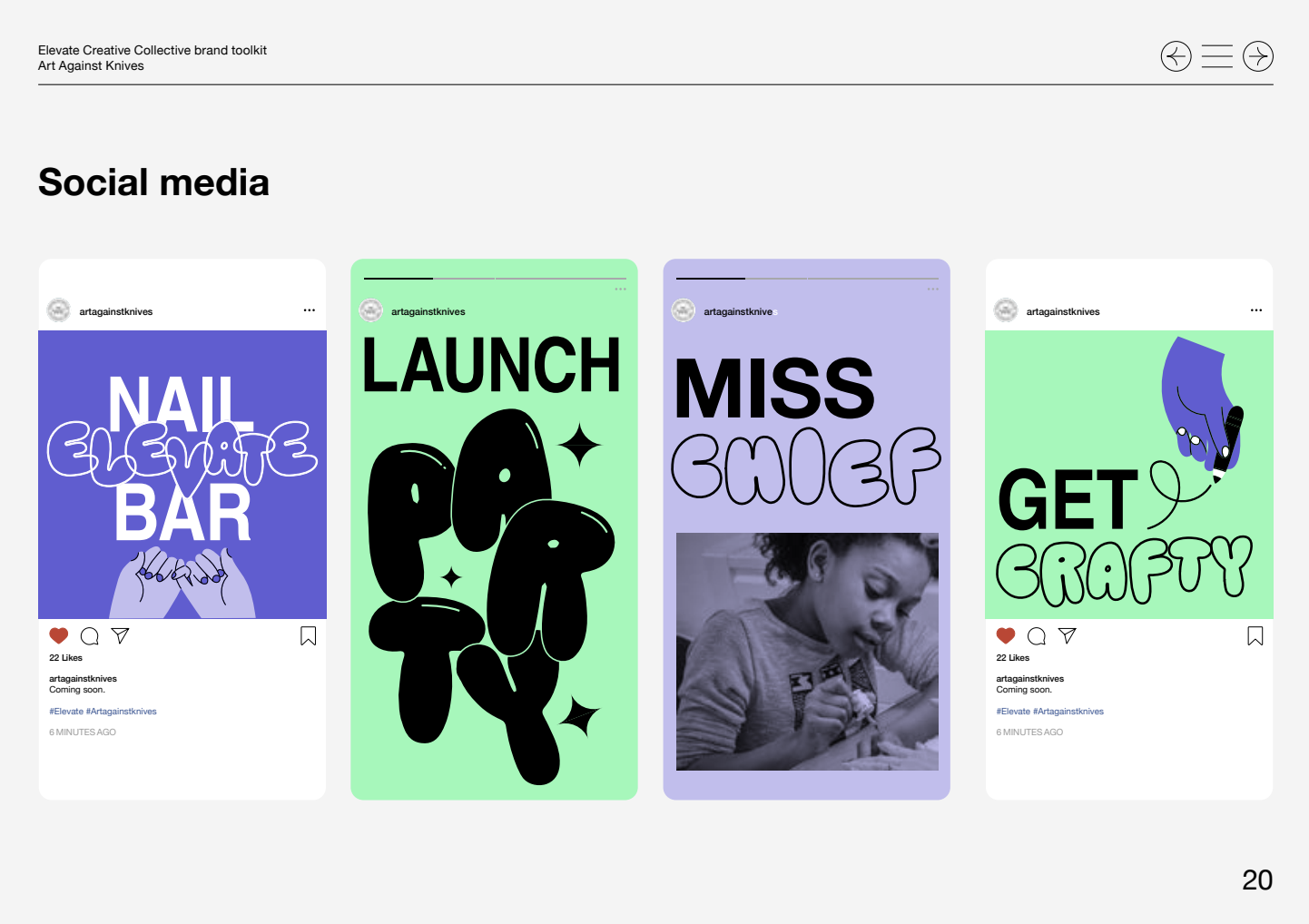Open options on Get Crafty post

point(1256,310)
